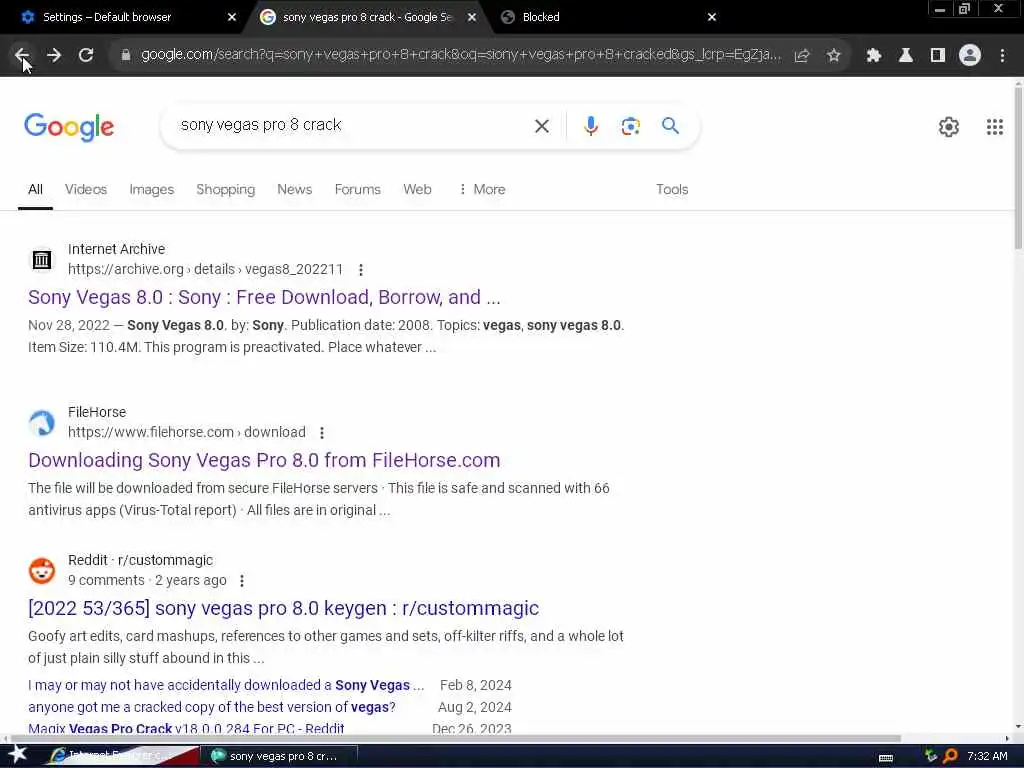
Task: Open Internet Archive result options menu
Action: pos(360,270)
